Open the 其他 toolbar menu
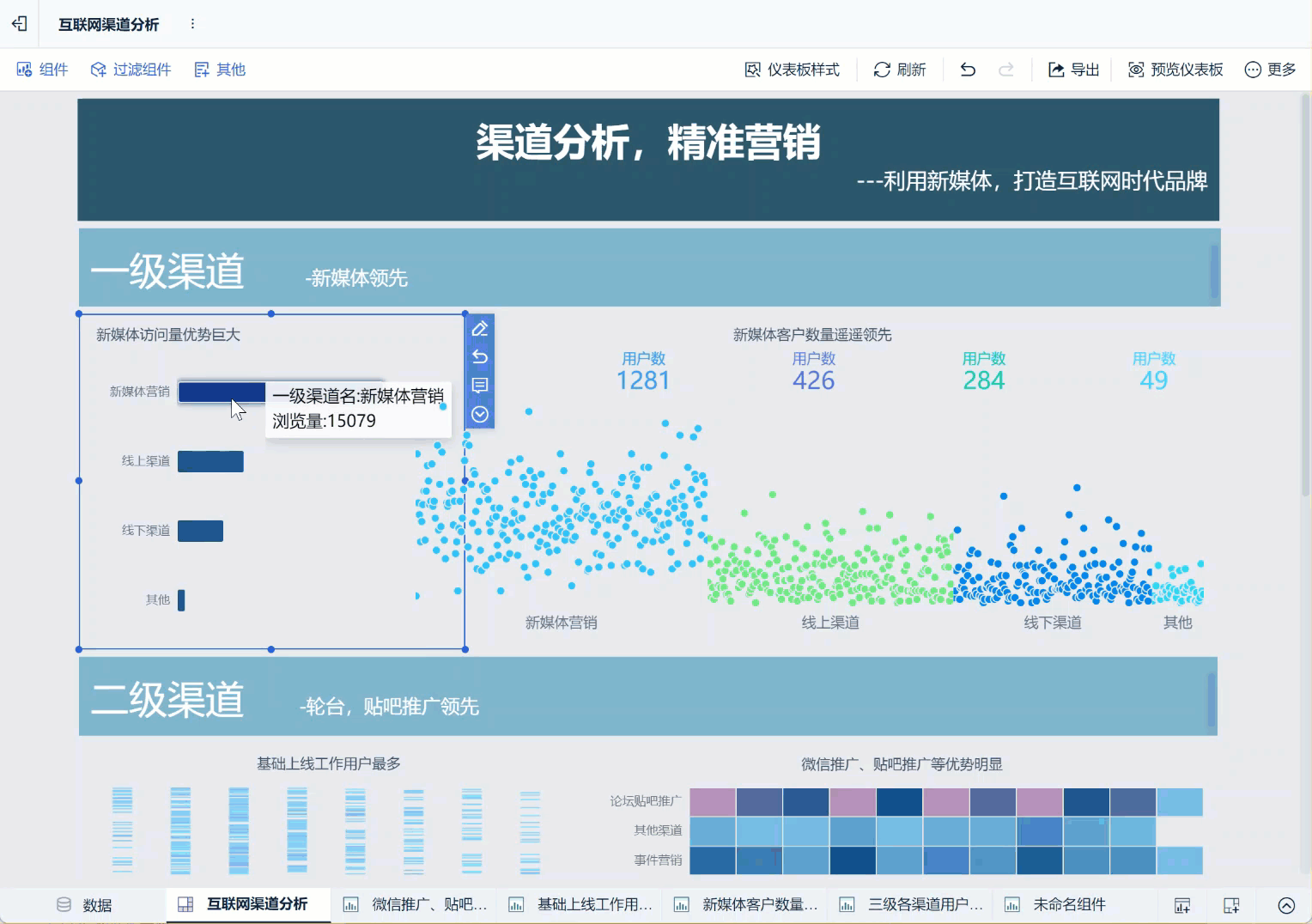The width and height of the screenshot is (1312, 924). pyautogui.click(x=220, y=70)
